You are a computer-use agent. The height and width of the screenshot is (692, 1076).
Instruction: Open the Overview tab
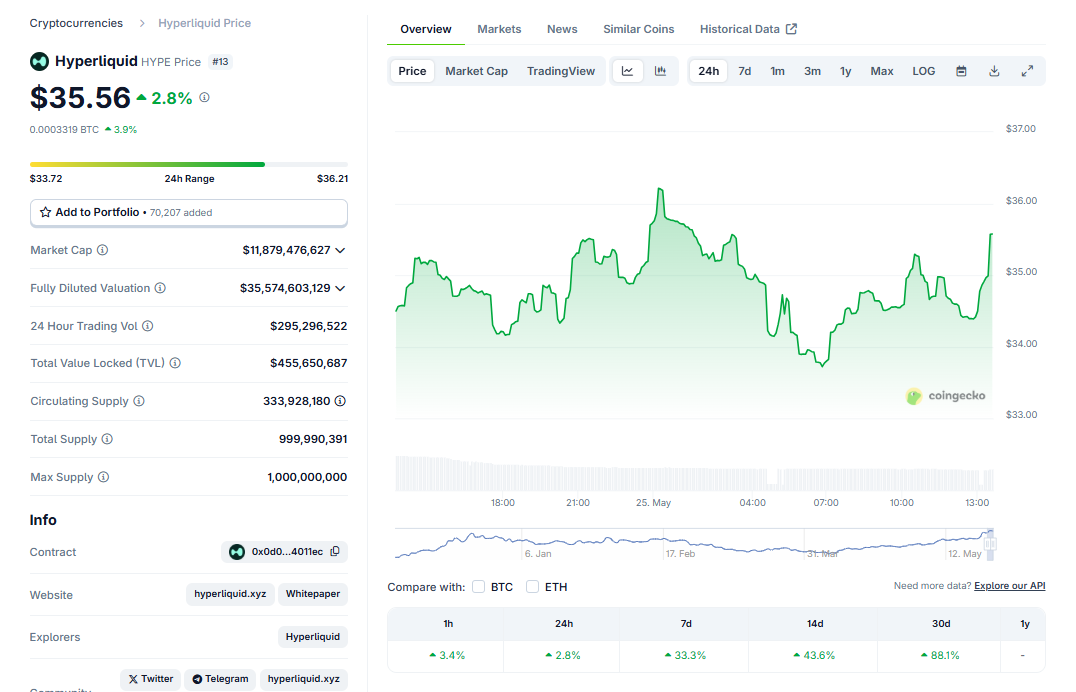426,29
